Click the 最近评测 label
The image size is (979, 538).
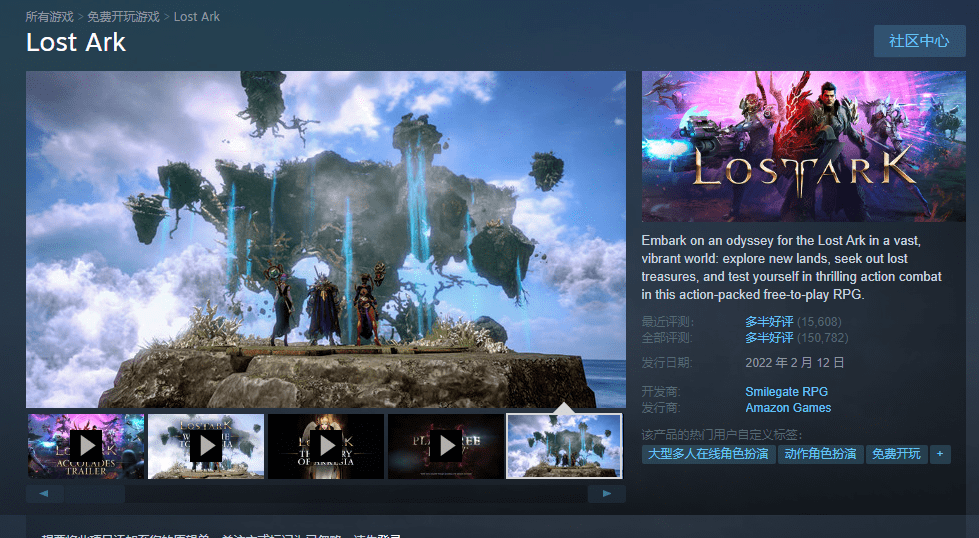(x=667, y=322)
